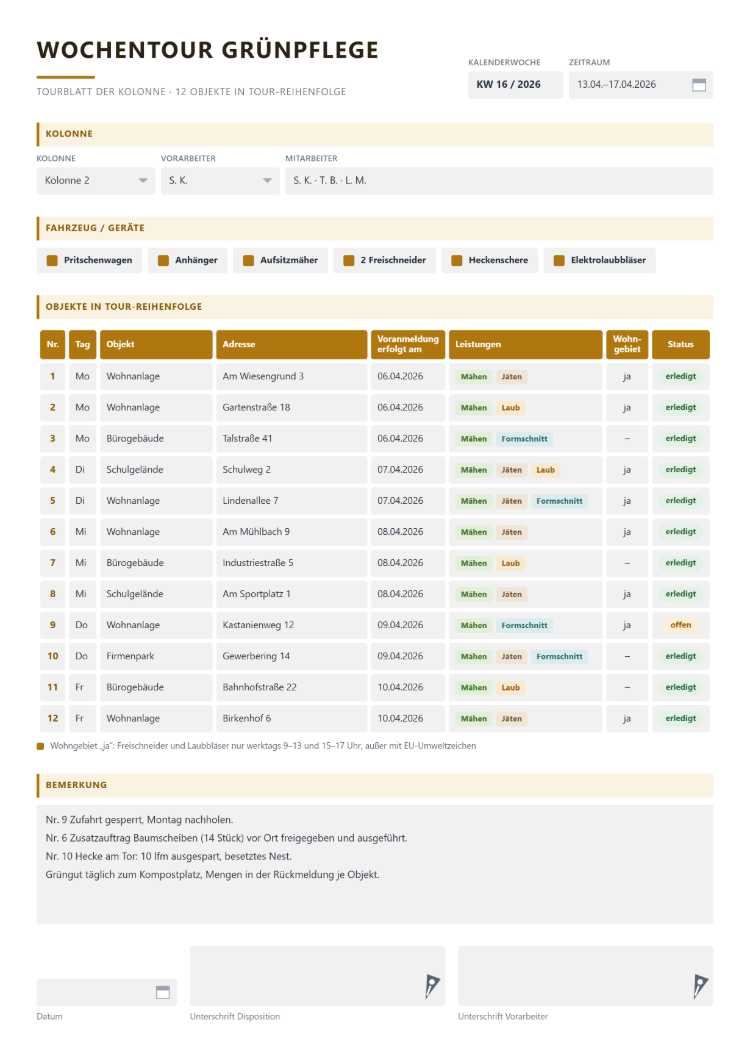750x1060 pixels.
Task: Click address Am Sportplatz 1
Action: pyautogui.click(x=256, y=594)
